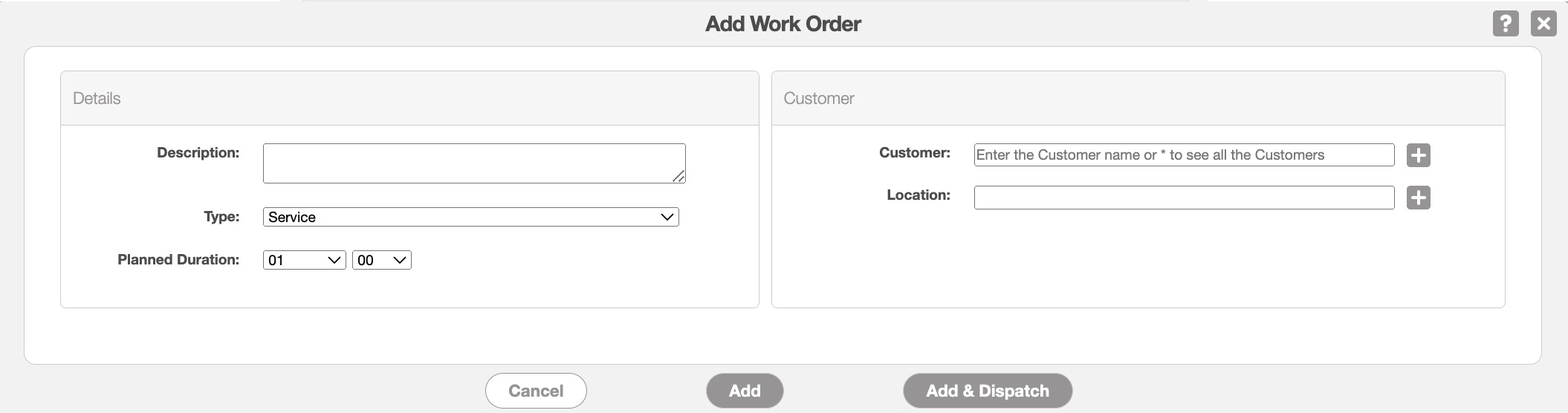
Task: Click the plus icon beside Customer field
Action: click(x=1418, y=155)
